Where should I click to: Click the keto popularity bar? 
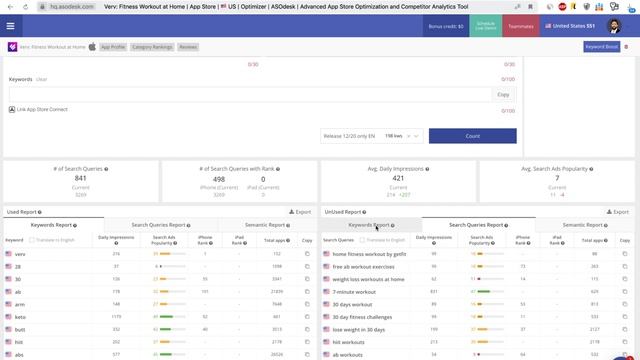(x=172, y=317)
